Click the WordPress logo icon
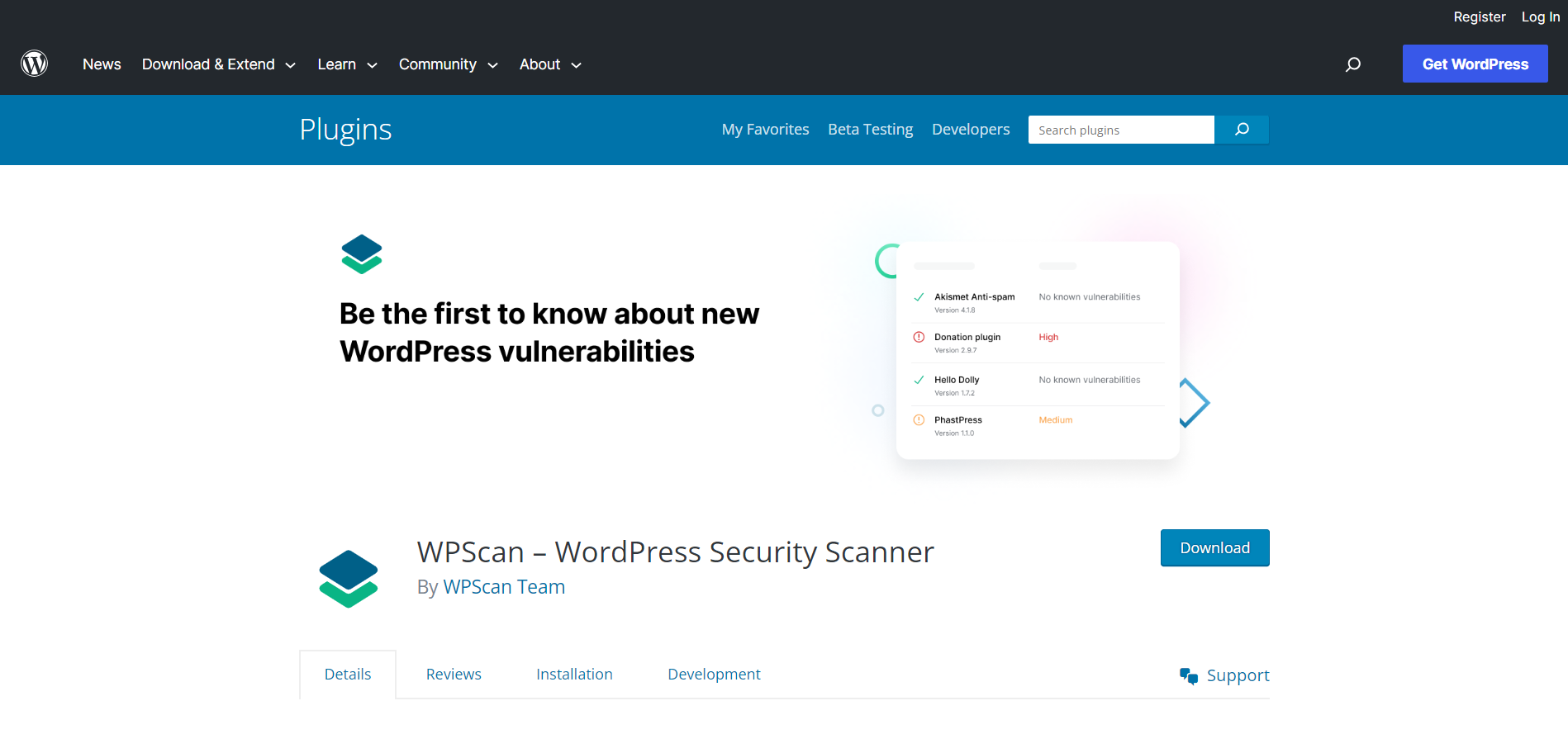 tap(34, 64)
